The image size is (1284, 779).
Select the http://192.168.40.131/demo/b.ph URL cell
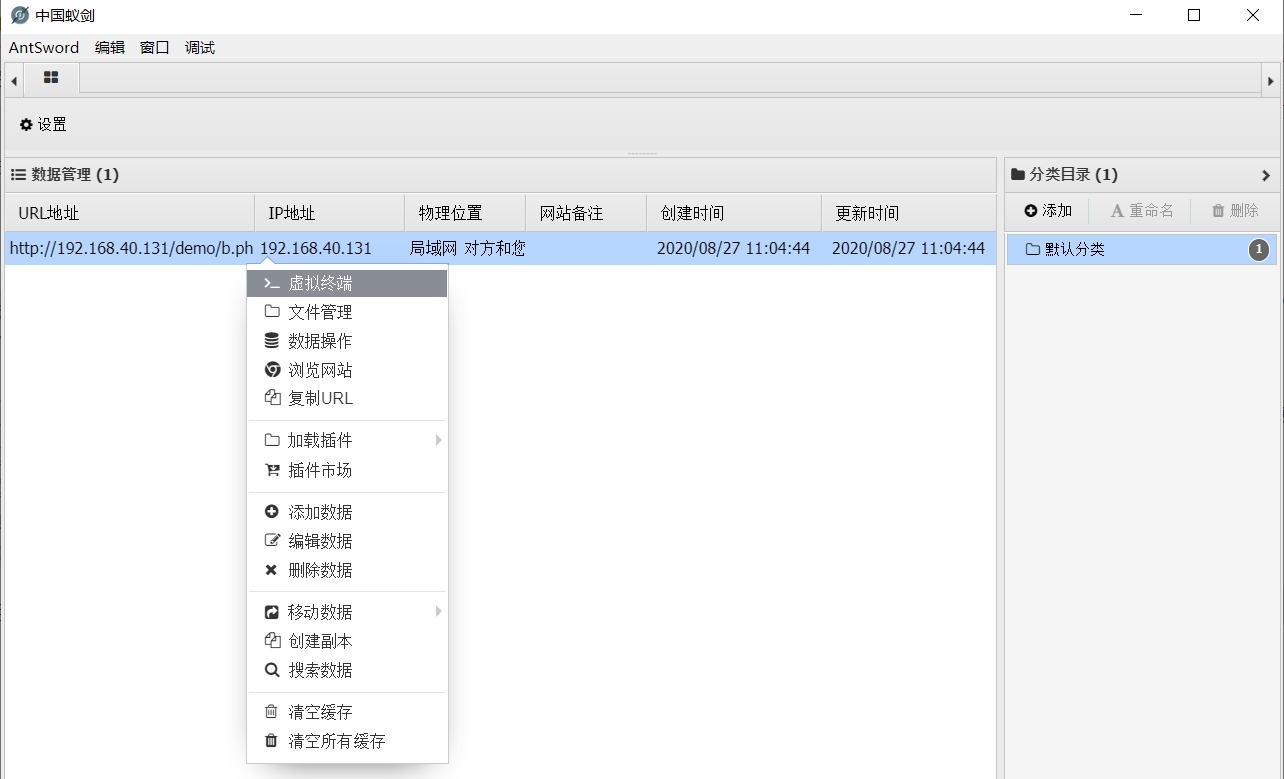[130, 249]
